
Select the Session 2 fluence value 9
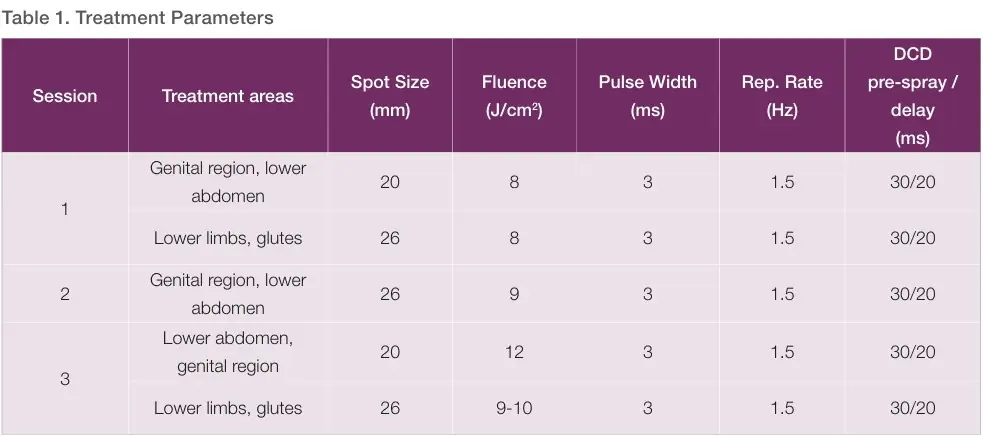(514, 294)
